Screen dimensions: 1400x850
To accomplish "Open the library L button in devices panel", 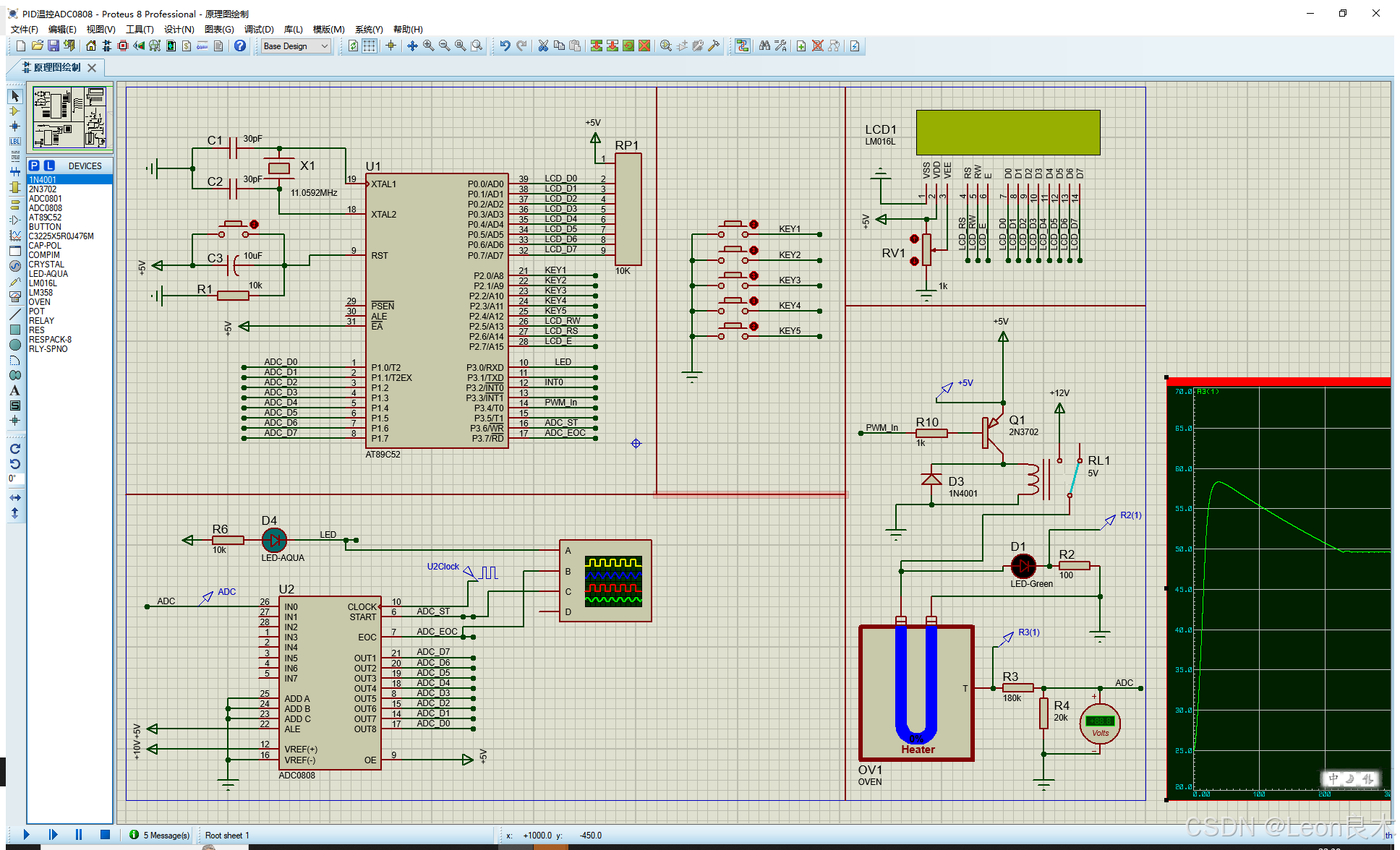I will (49, 166).
